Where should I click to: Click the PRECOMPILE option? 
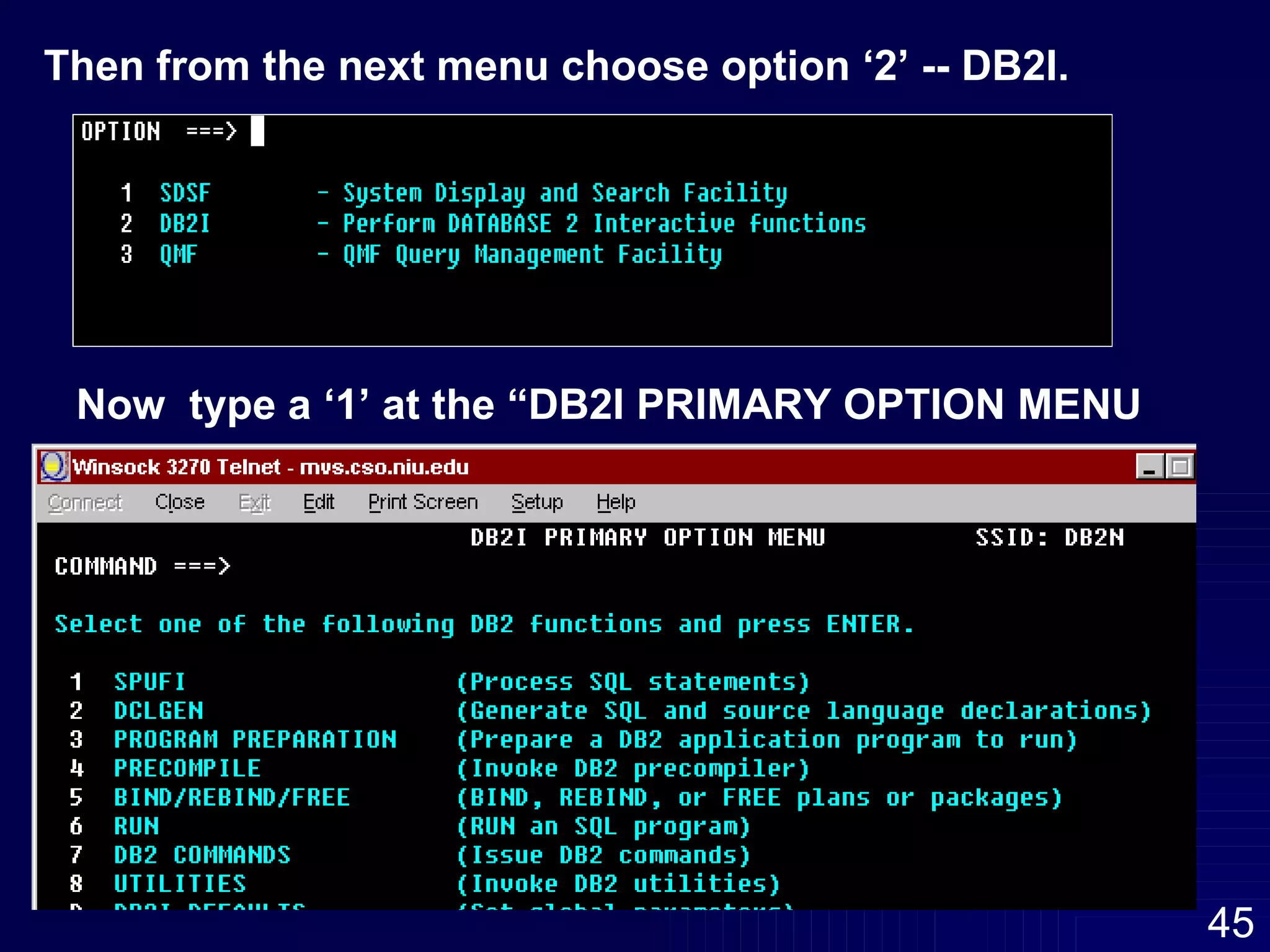coord(187,769)
